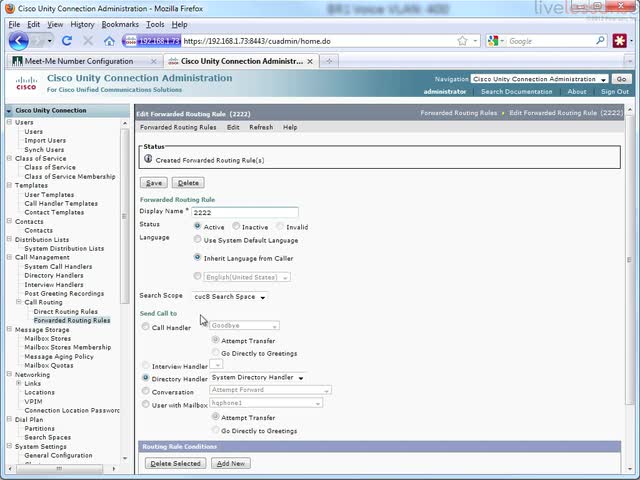Select the Inactive status radio button
Image resolution: width=640 pixels, height=480 pixels.
pos(236,226)
